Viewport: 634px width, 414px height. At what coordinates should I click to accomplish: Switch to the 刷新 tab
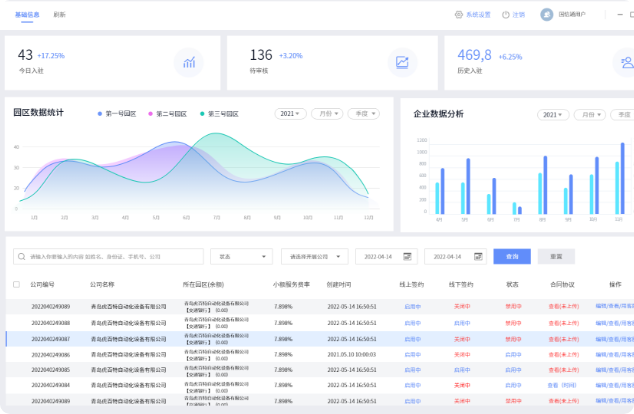click(x=60, y=15)
